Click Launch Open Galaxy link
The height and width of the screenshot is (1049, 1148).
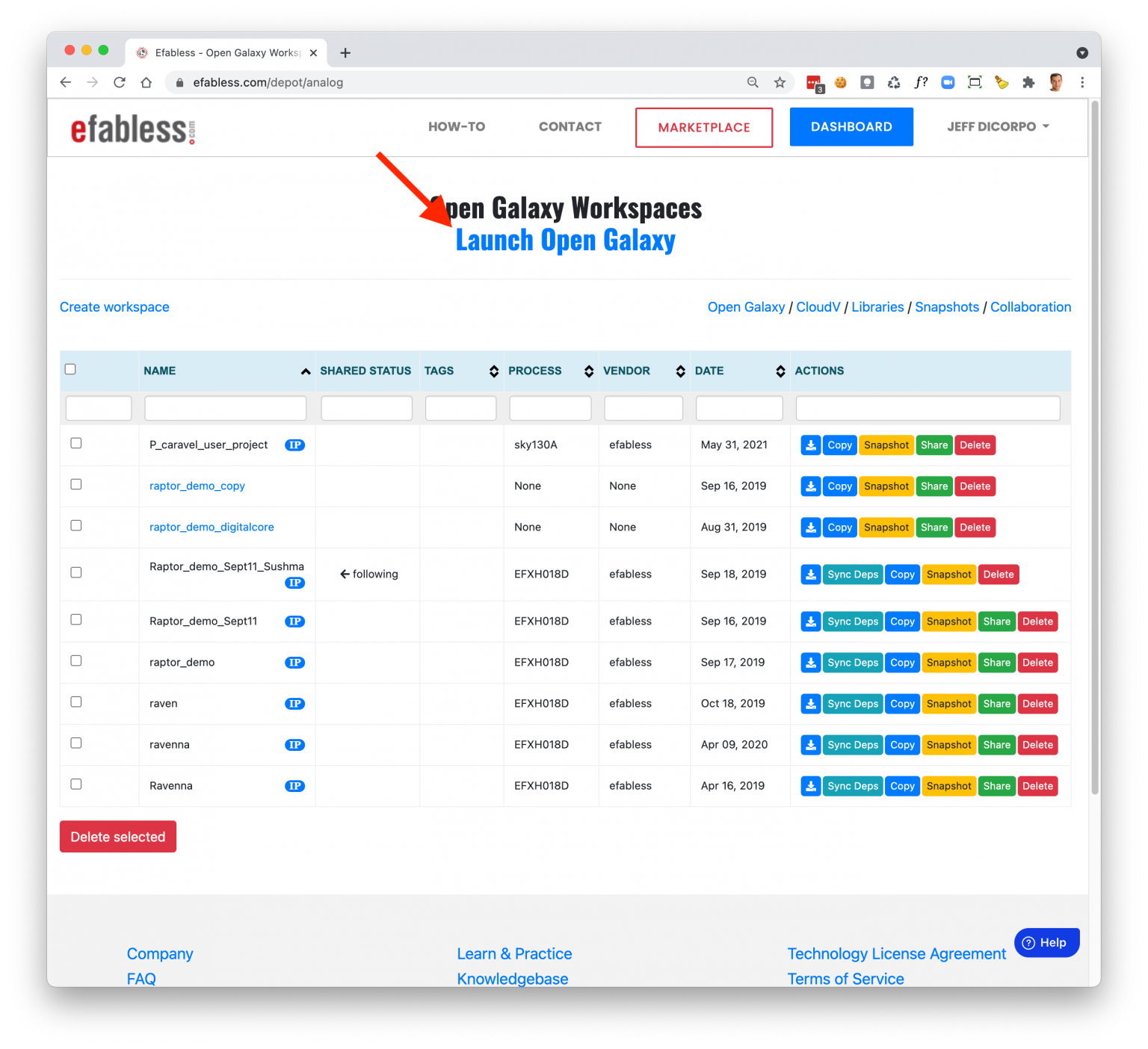(566, 241)
